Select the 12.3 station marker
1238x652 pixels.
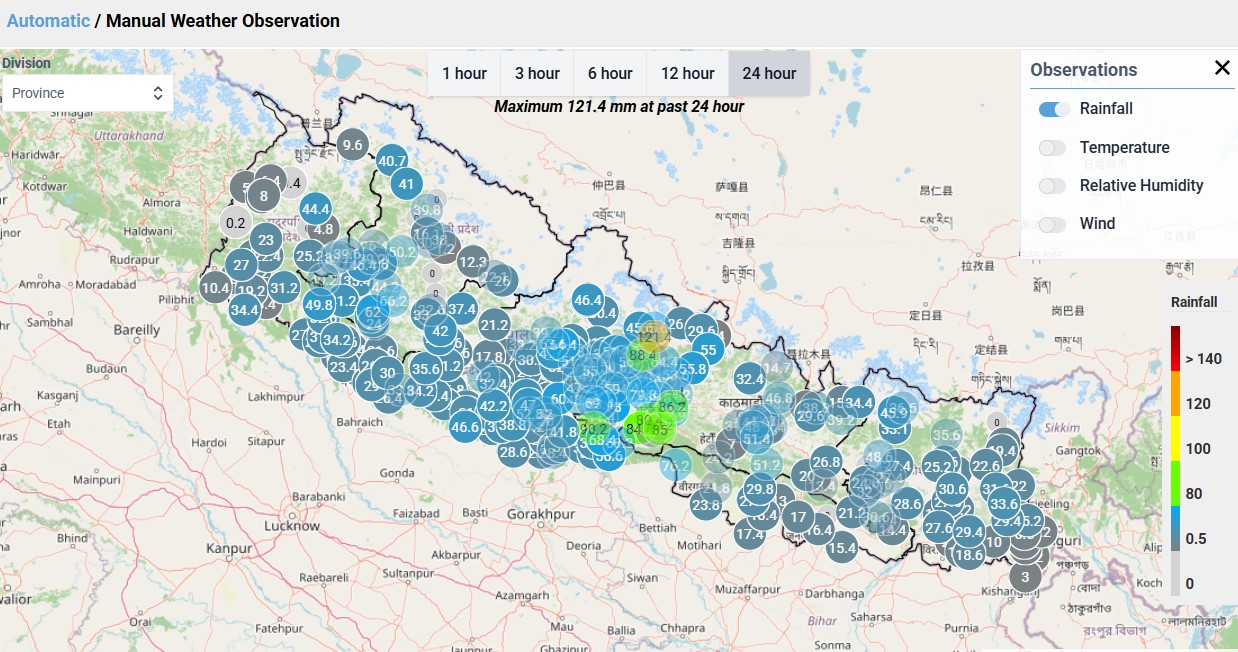(x=473, y=263)
